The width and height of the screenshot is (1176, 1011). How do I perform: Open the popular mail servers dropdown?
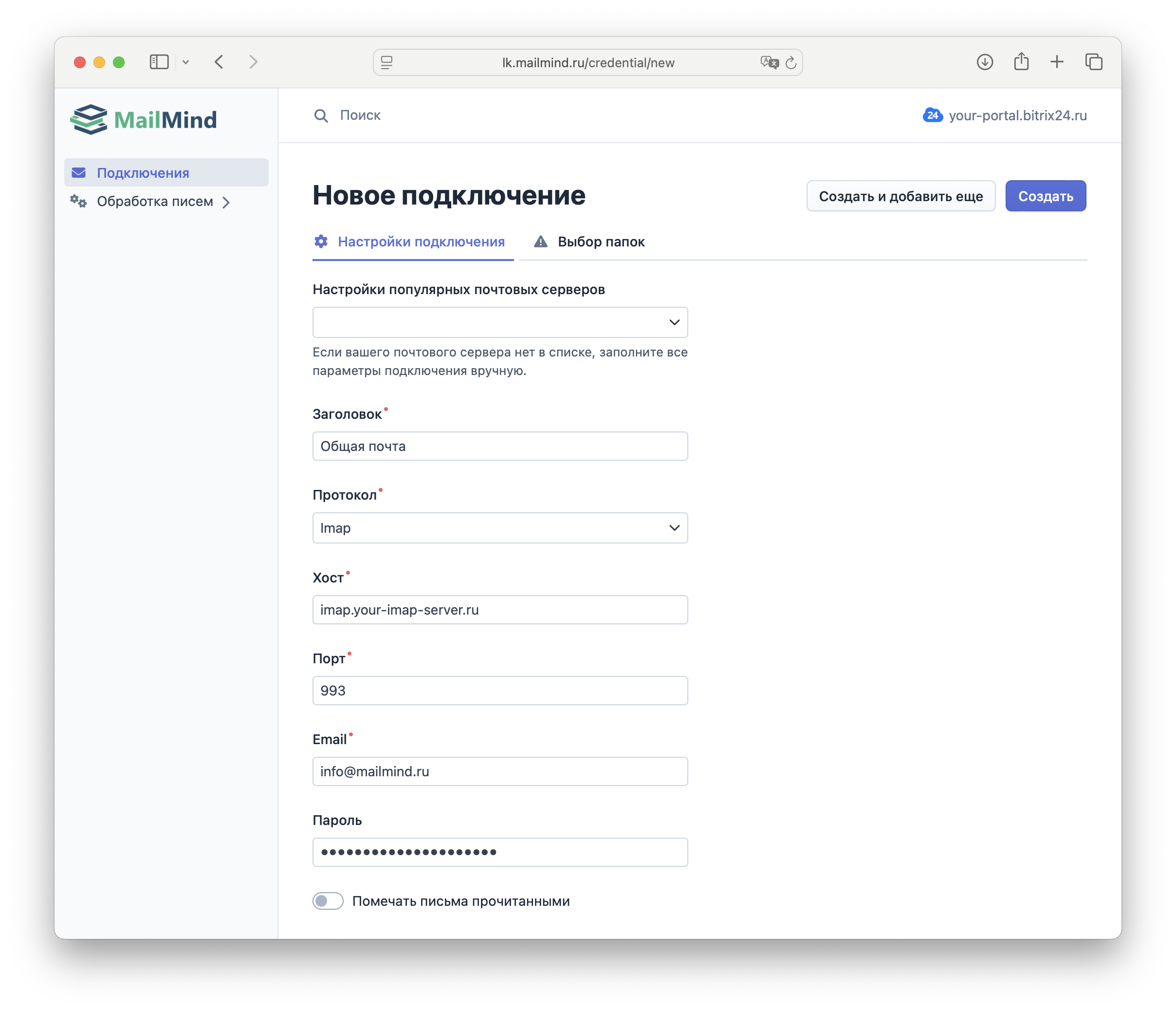(499, 322)
